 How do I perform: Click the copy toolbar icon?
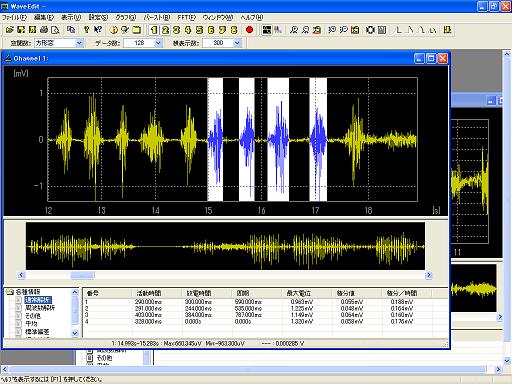[71, 30]
